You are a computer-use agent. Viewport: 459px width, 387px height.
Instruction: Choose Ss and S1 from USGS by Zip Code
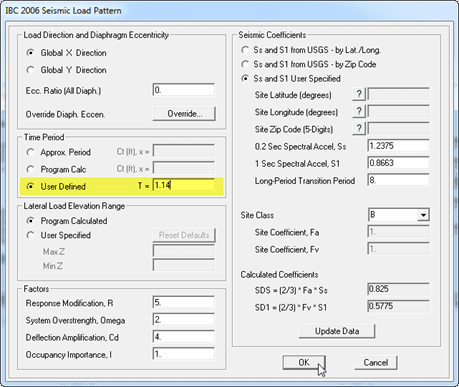pos(245,64)
